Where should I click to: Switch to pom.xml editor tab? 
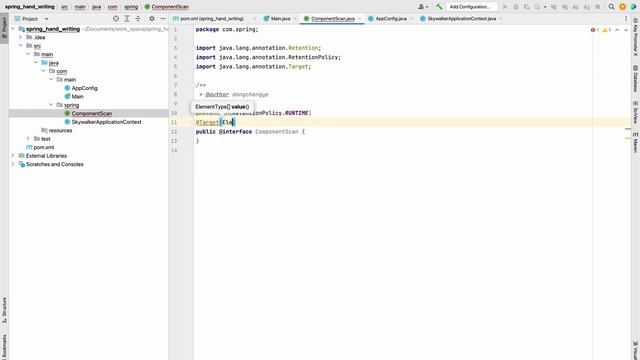click(x=211, y=19)
